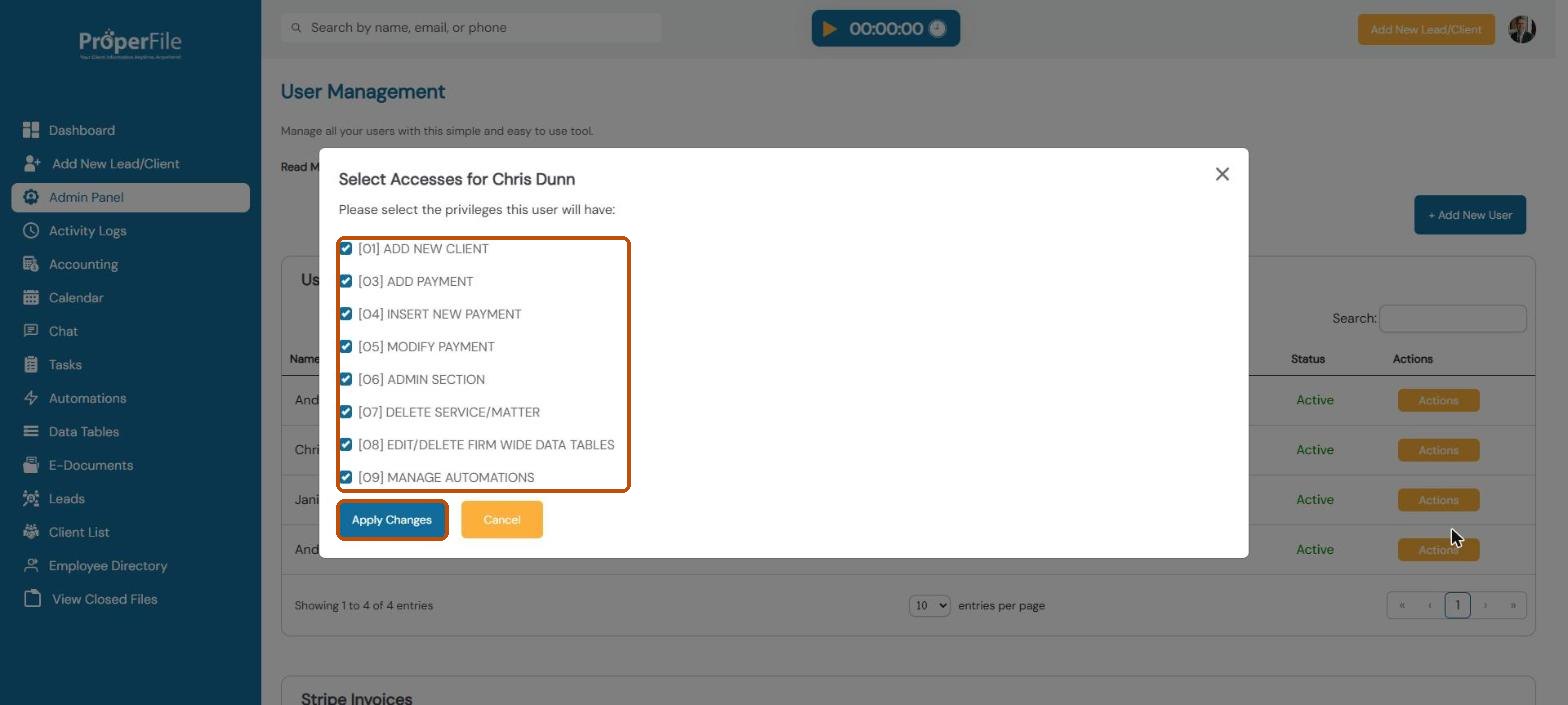The image size is (1568, 705).
Task: Uncheck [01] ADD NEW CLIENT
Action: point(346,249)
